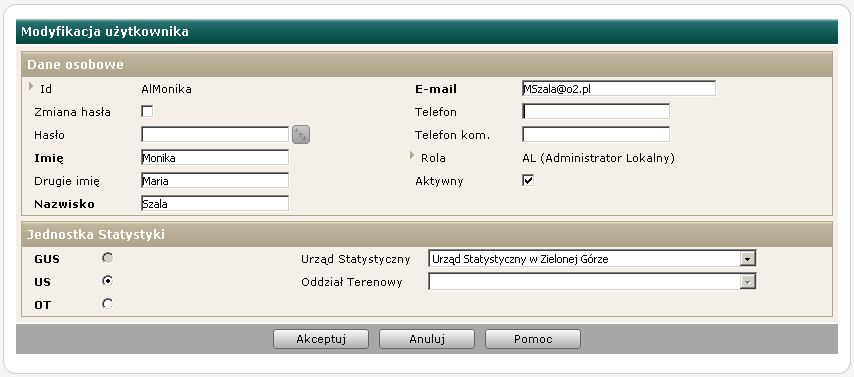Focus the Telefon kom. input field
The height and width of the screenshot is (377, 854).
596,135
